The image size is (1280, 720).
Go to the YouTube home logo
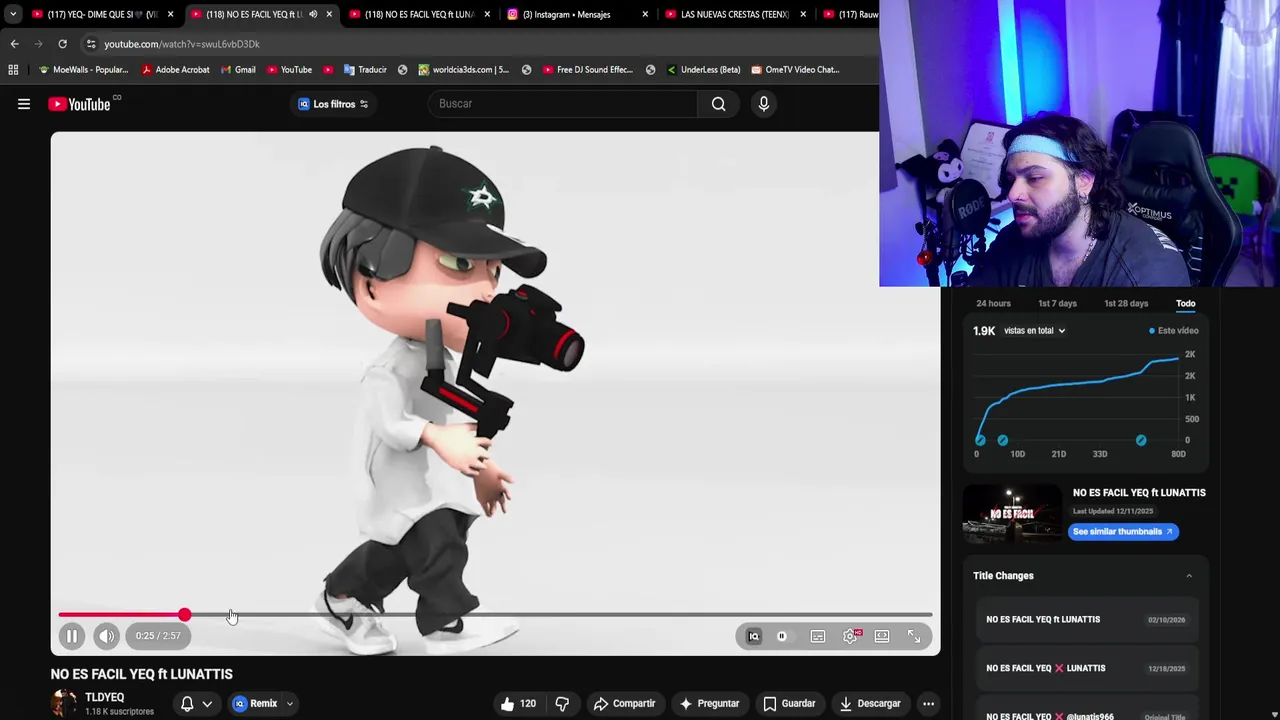click(79, 104)
